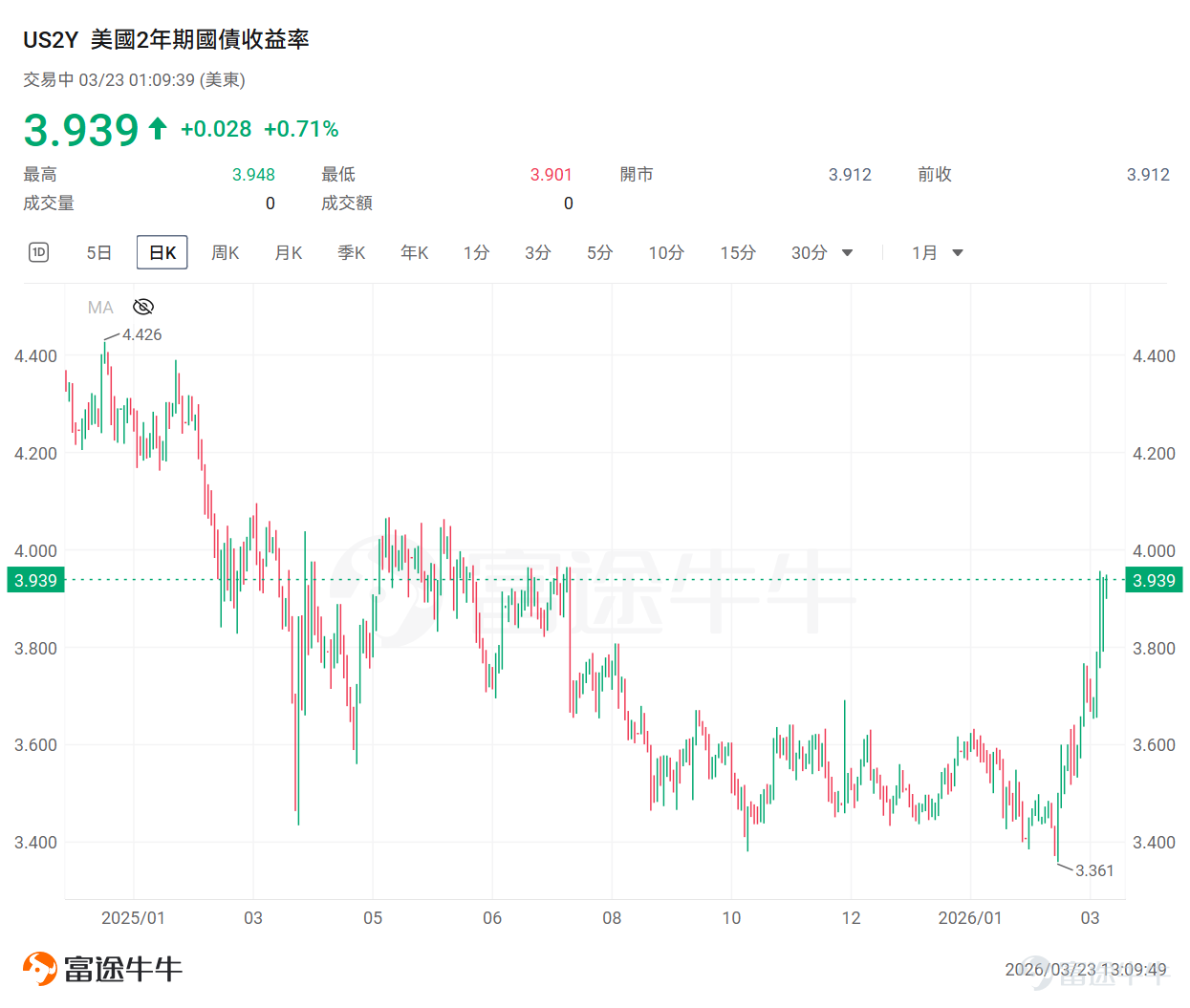Viewport: 1190px width, 1008px height.
Task: Click the green up arrow beside 3.939
Action: click(x=158, y=129)
